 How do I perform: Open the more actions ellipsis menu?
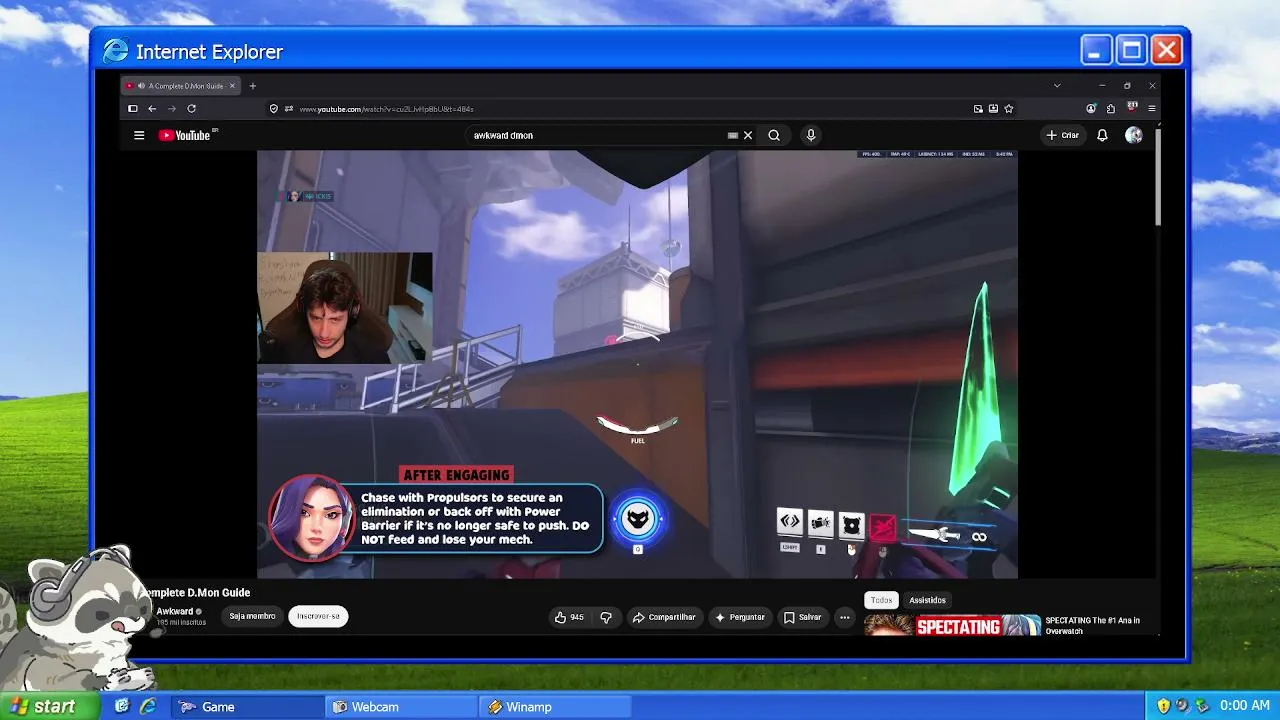click(845, 617)
